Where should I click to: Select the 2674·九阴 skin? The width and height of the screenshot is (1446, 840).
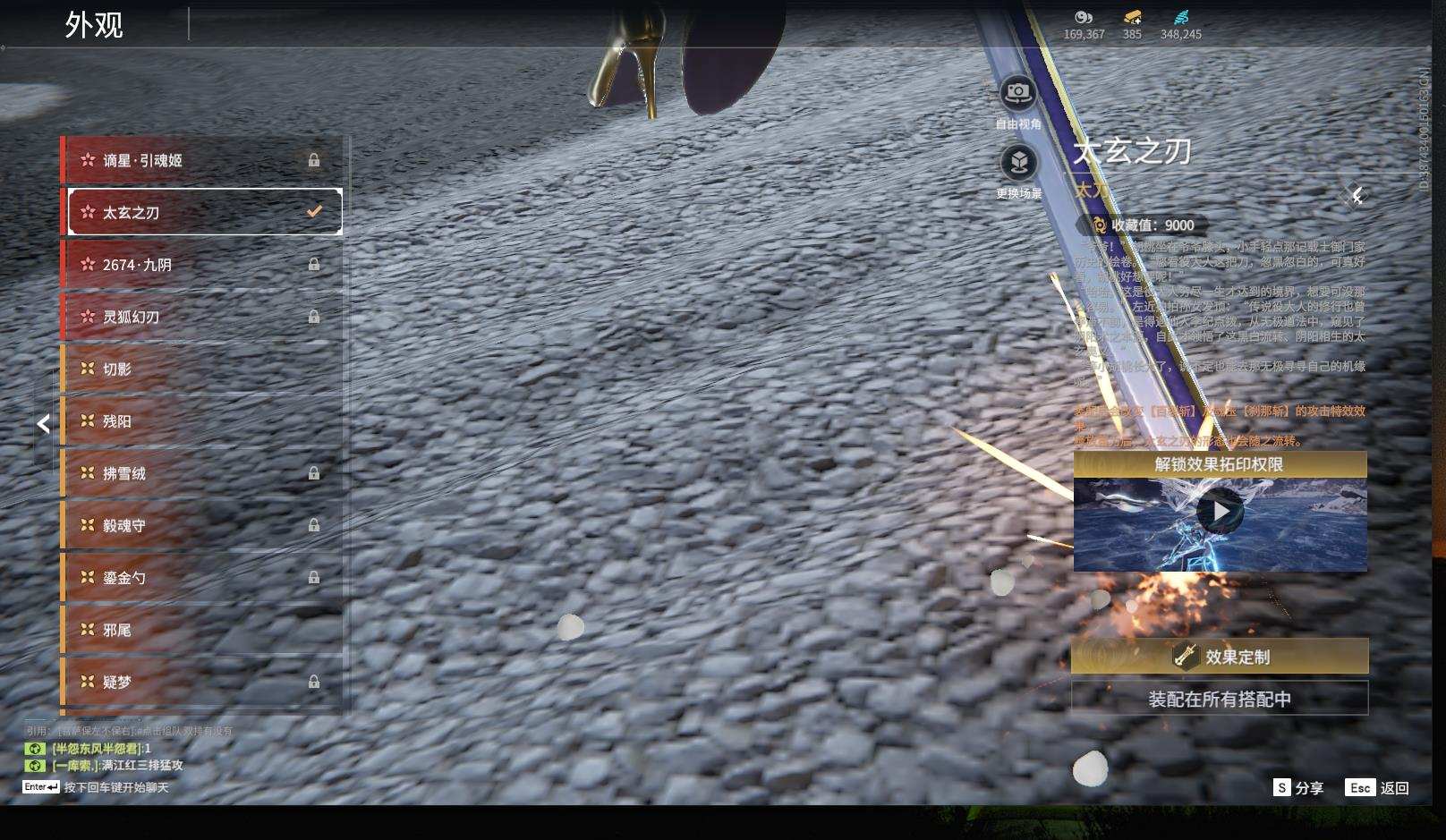(x=202, y=265)
